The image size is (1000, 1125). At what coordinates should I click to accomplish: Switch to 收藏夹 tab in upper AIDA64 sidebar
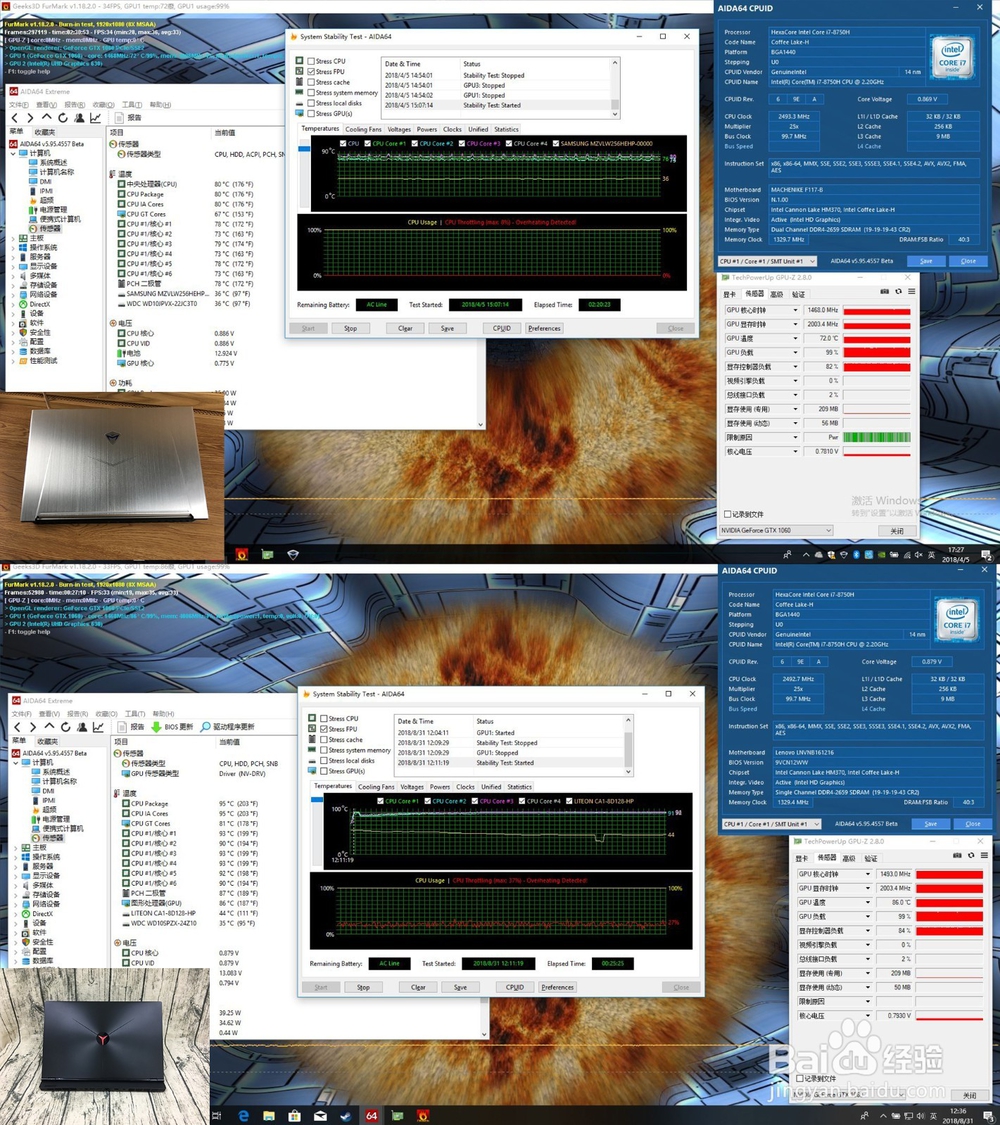pos(44,132)
